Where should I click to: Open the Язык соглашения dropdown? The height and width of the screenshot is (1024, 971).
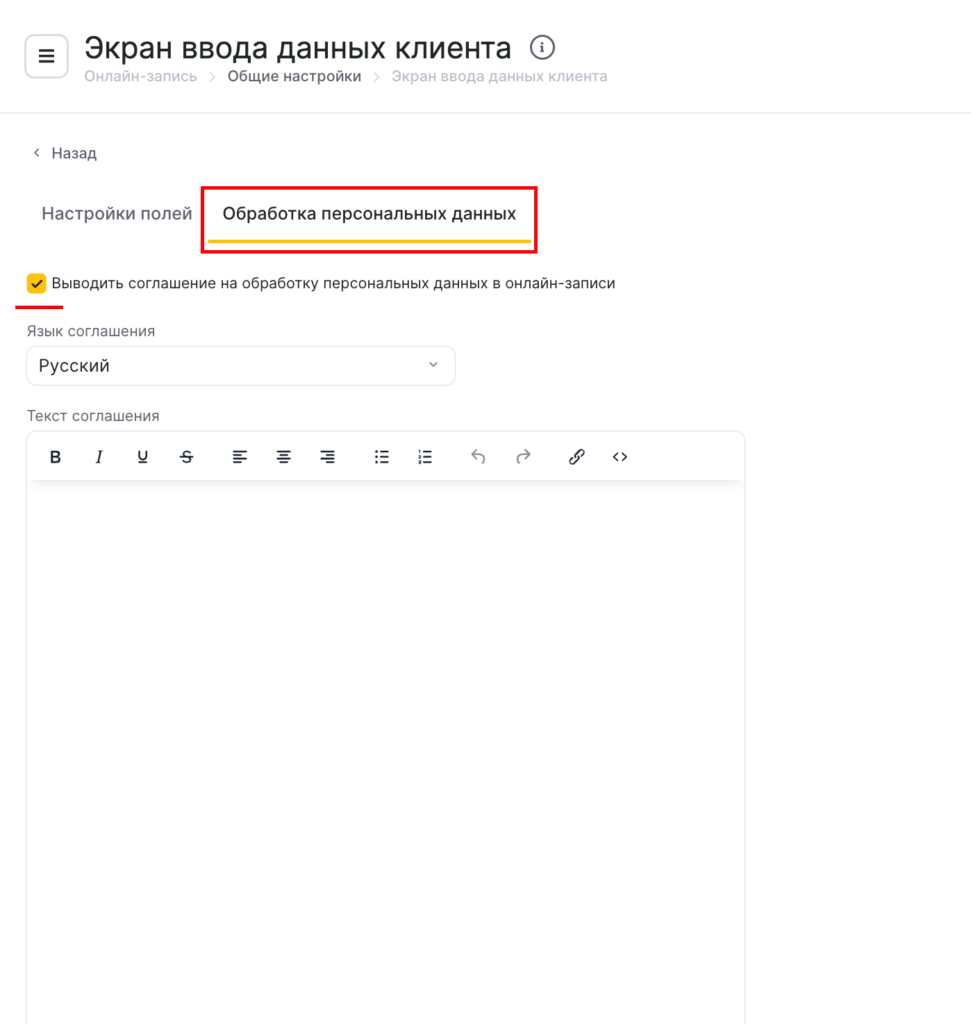click(241, 366)
